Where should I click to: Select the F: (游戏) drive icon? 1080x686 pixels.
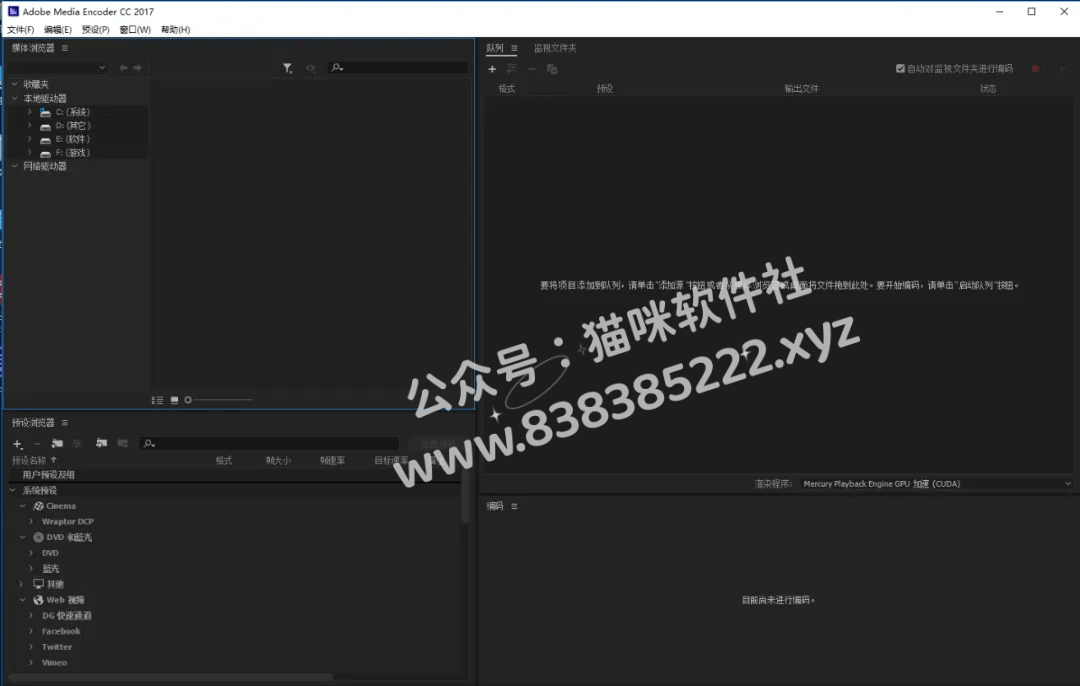[x=45, y=154]
